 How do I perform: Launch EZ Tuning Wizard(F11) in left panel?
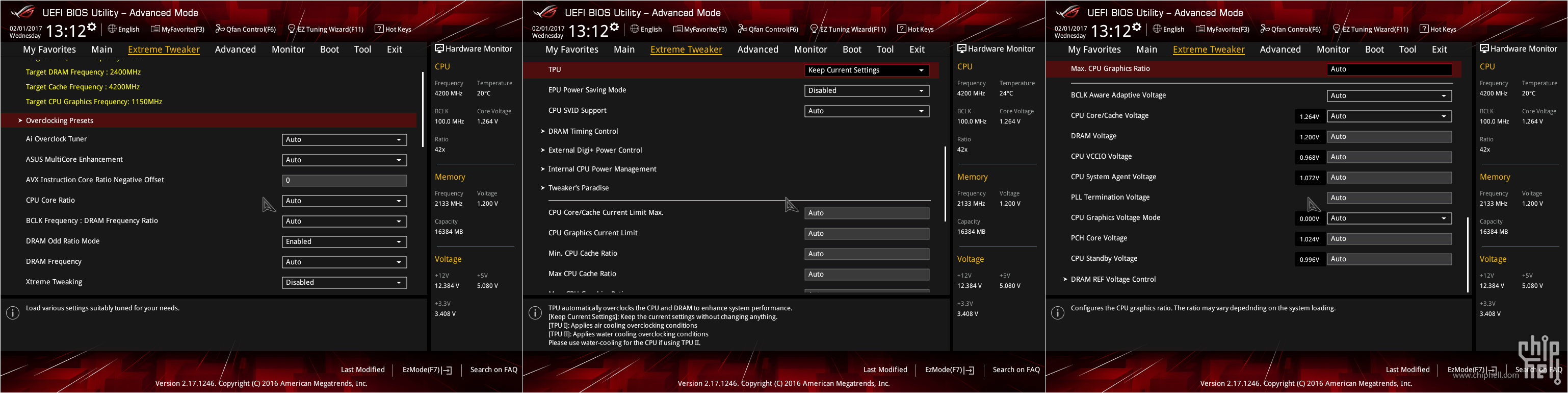click(326, 29)
